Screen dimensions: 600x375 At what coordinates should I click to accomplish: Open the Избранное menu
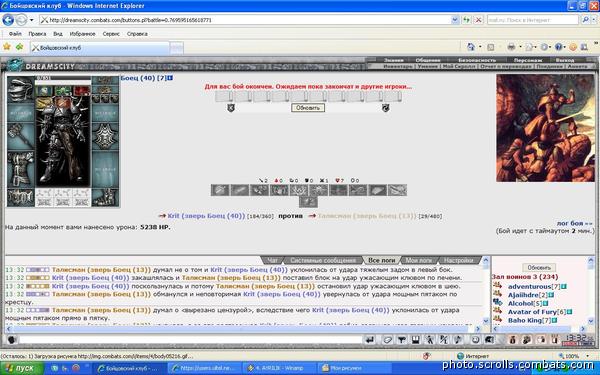pos(82,34)
